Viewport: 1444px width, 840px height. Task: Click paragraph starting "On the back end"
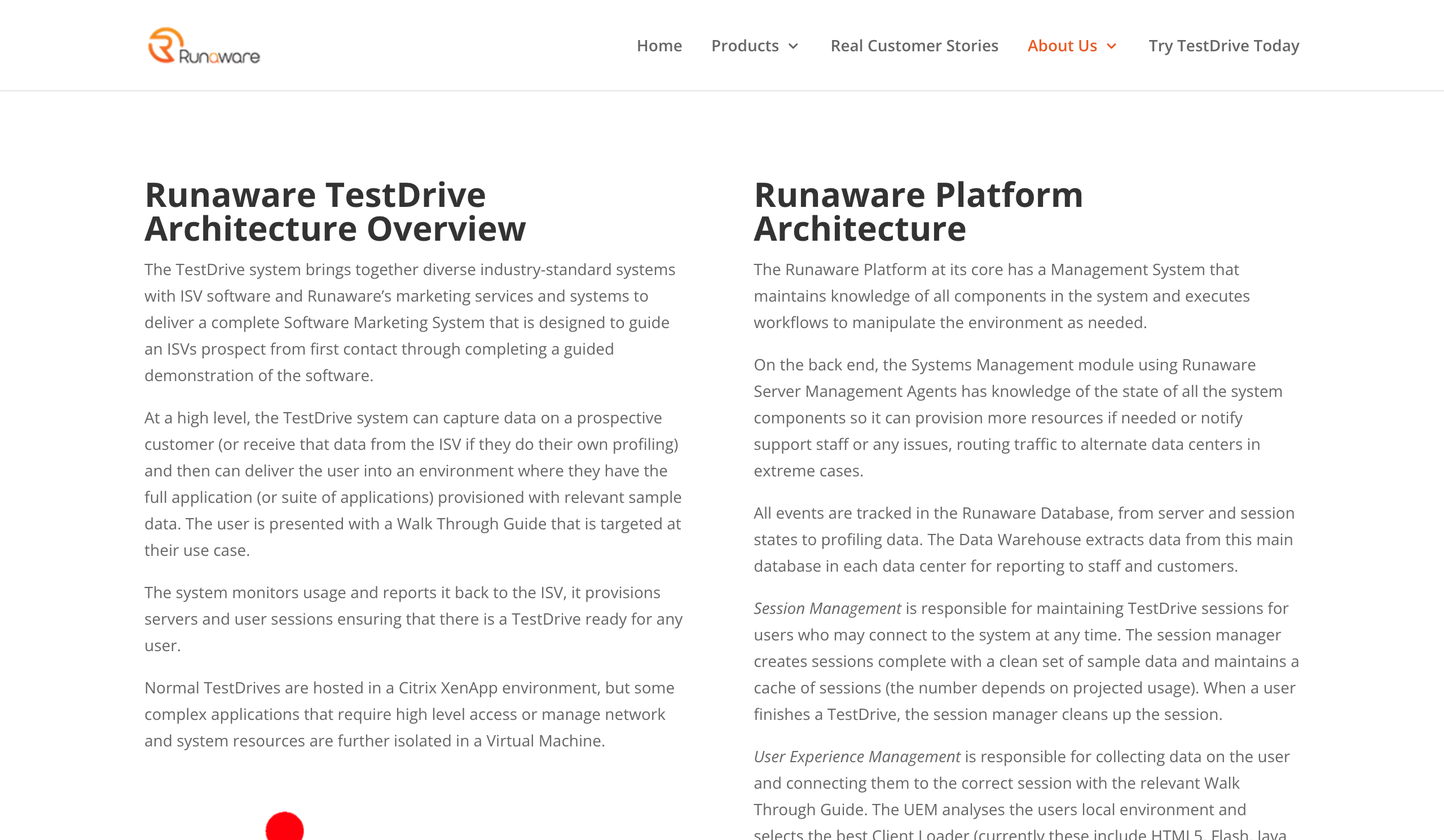[1018, 417]
